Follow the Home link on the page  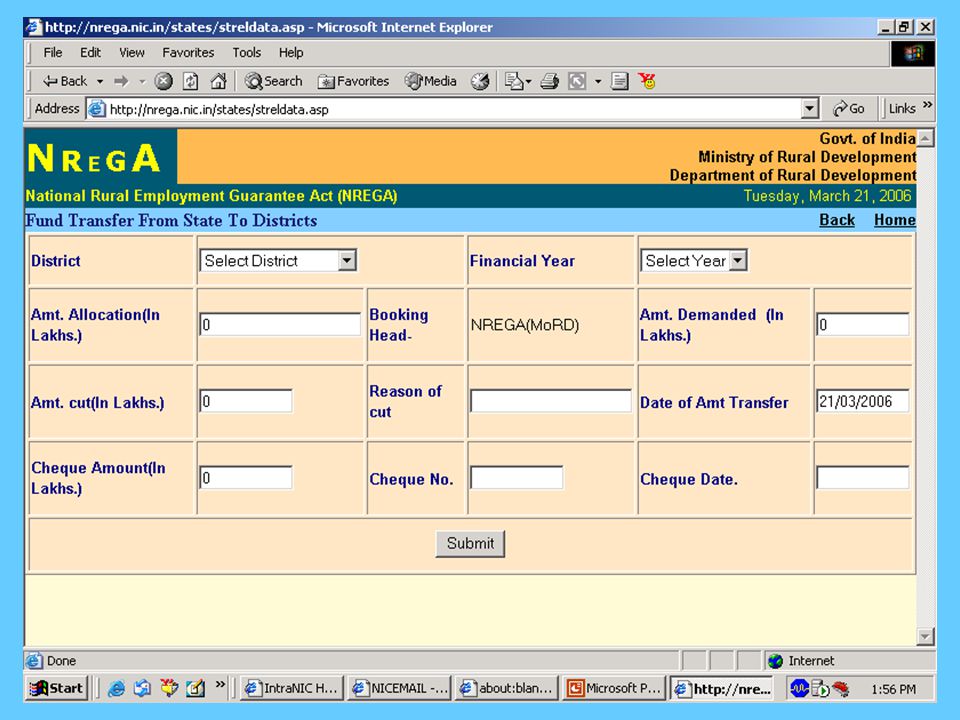point(894,220)
